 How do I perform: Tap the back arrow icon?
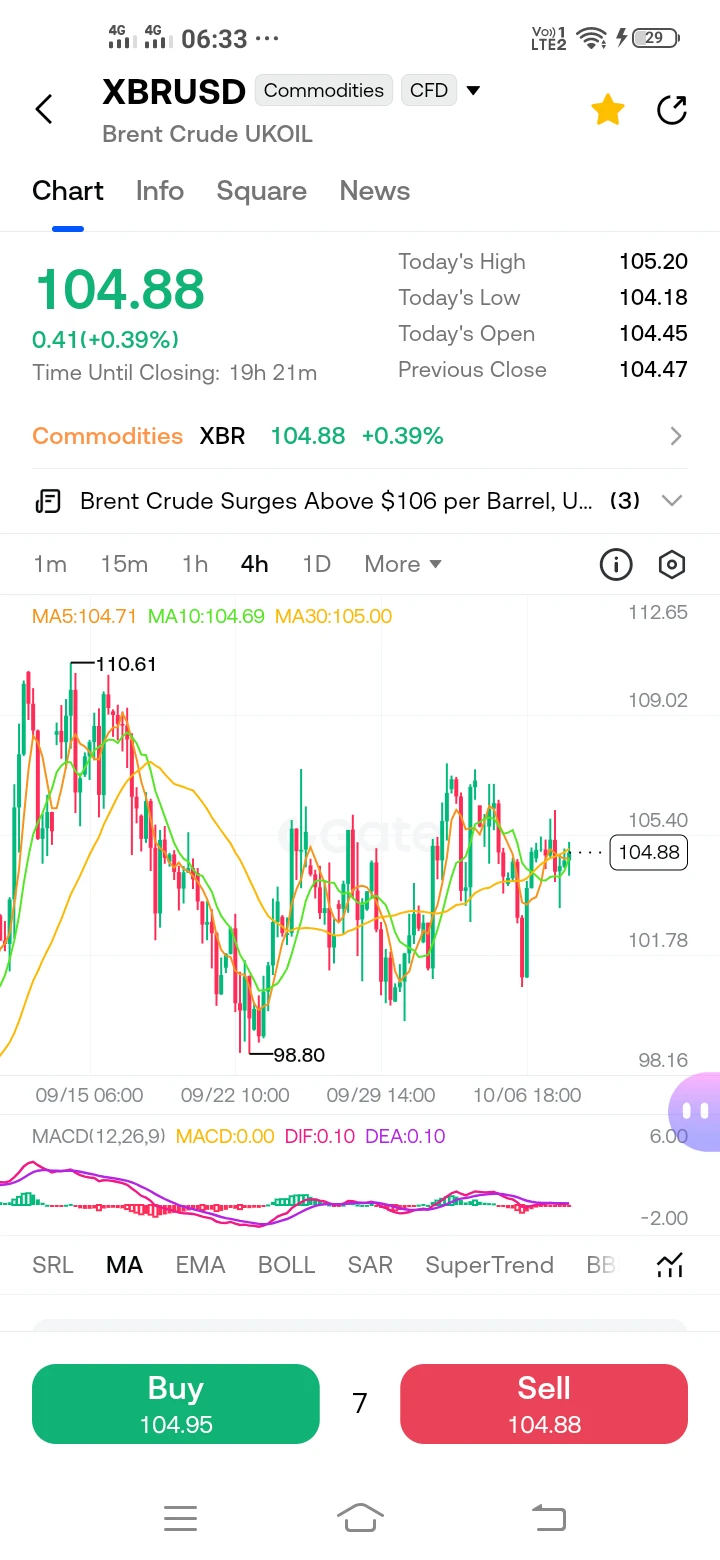click(x=44, y=109)
